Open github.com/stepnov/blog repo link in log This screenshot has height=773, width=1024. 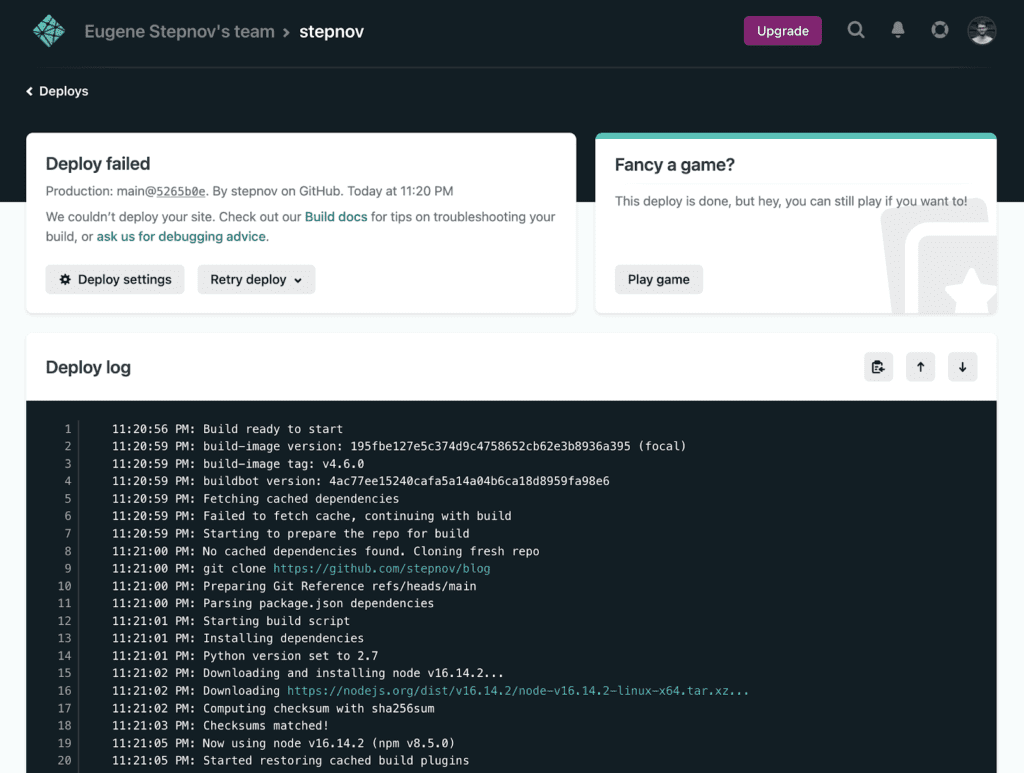[381, 569]
